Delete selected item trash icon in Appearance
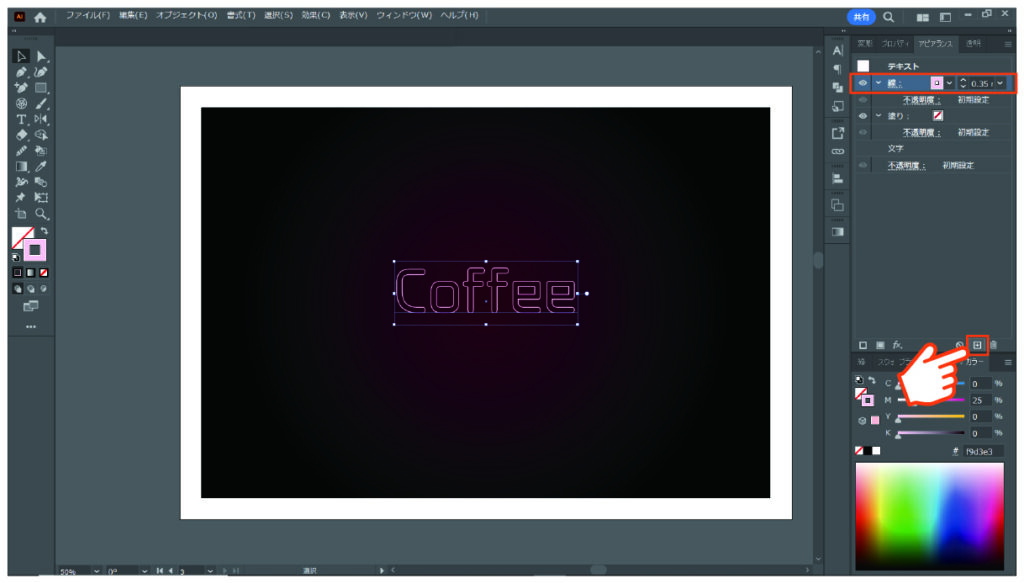1024x583 pixels. (x=993, y=345)
